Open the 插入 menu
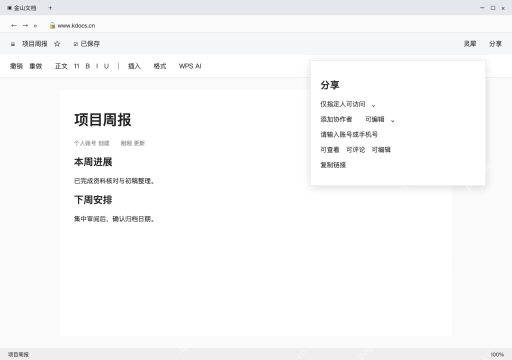The image size is (512, 360). tap(134, 66)
